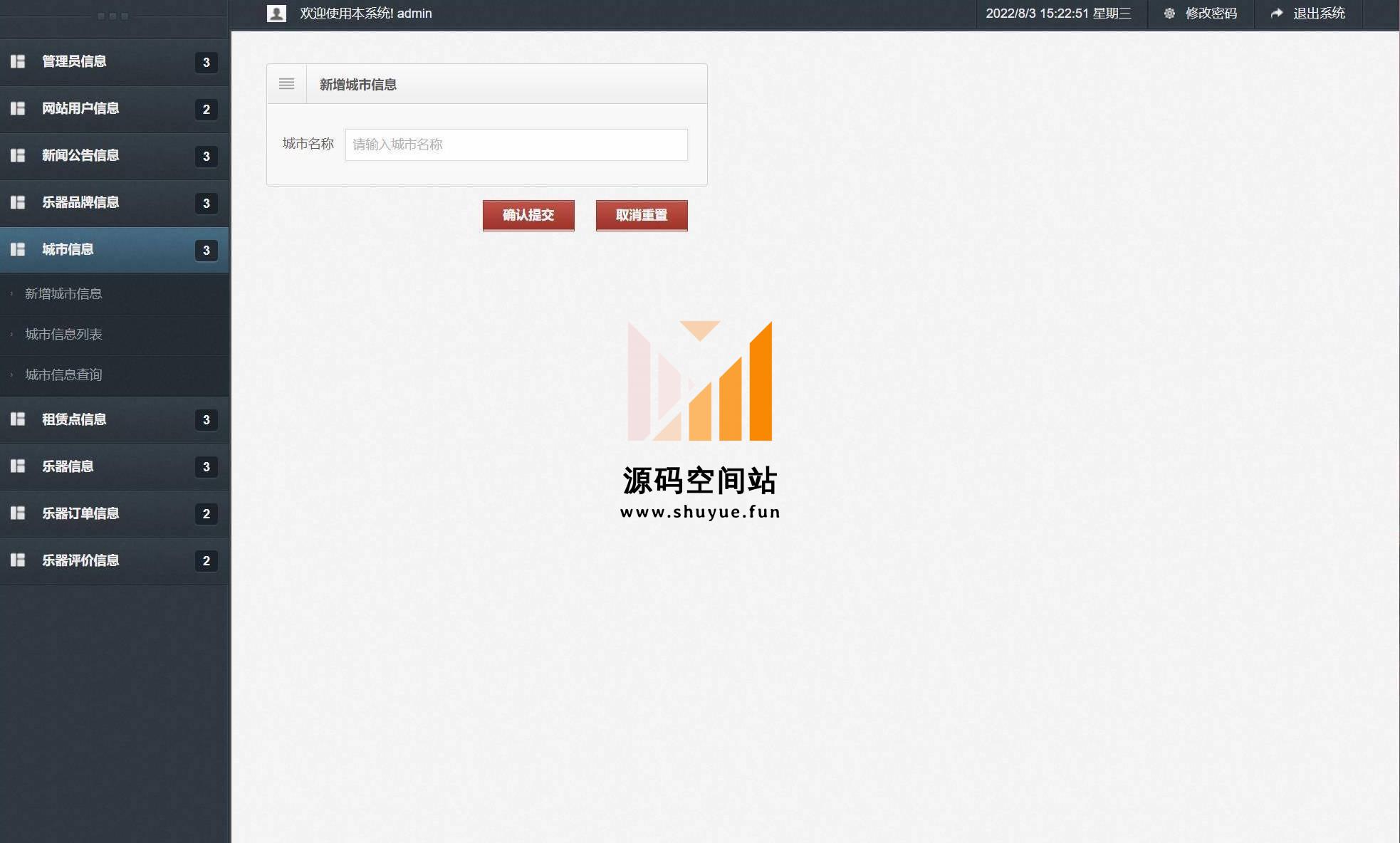Click the hamburger icon in 新增城市信息 panel header
Image resolution: width=1400 pixels, height=843 pixels.
(286, 84)
